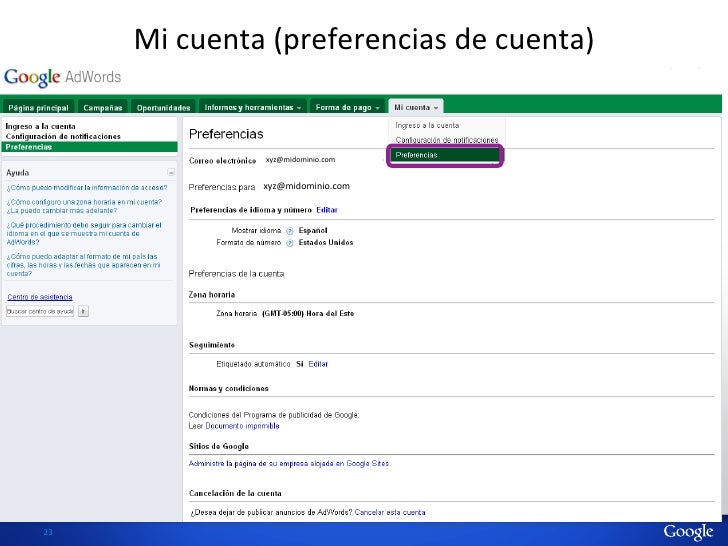Click the Español language value

pyautogui.click(x=313, y=231)
